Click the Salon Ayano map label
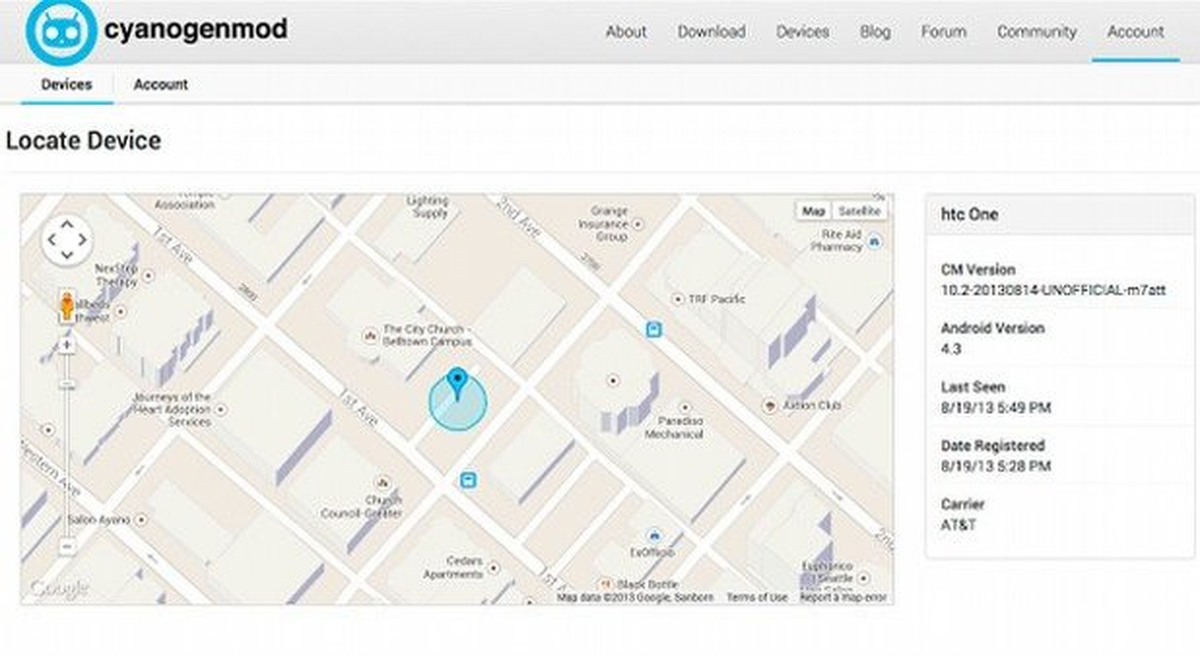Viewport: 1200px width, 656px height. tap(100, 520)
